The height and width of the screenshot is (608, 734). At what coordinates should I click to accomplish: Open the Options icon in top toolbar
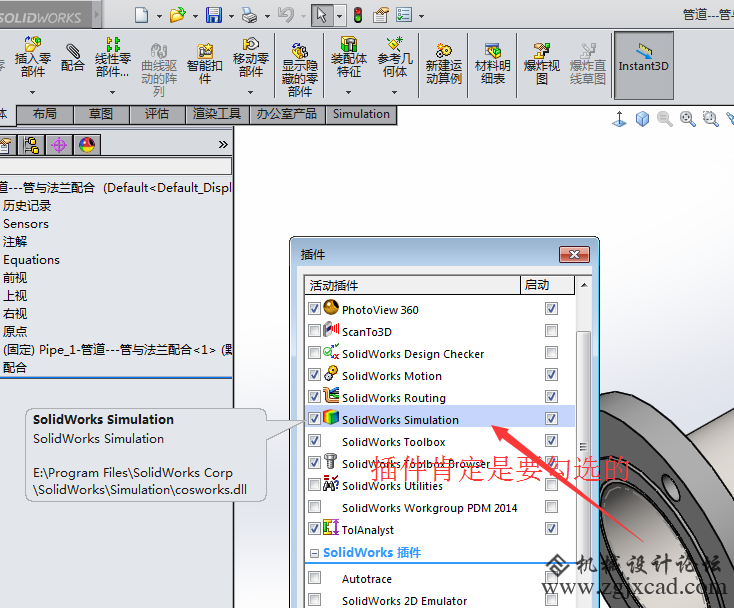tap(404, 15)
